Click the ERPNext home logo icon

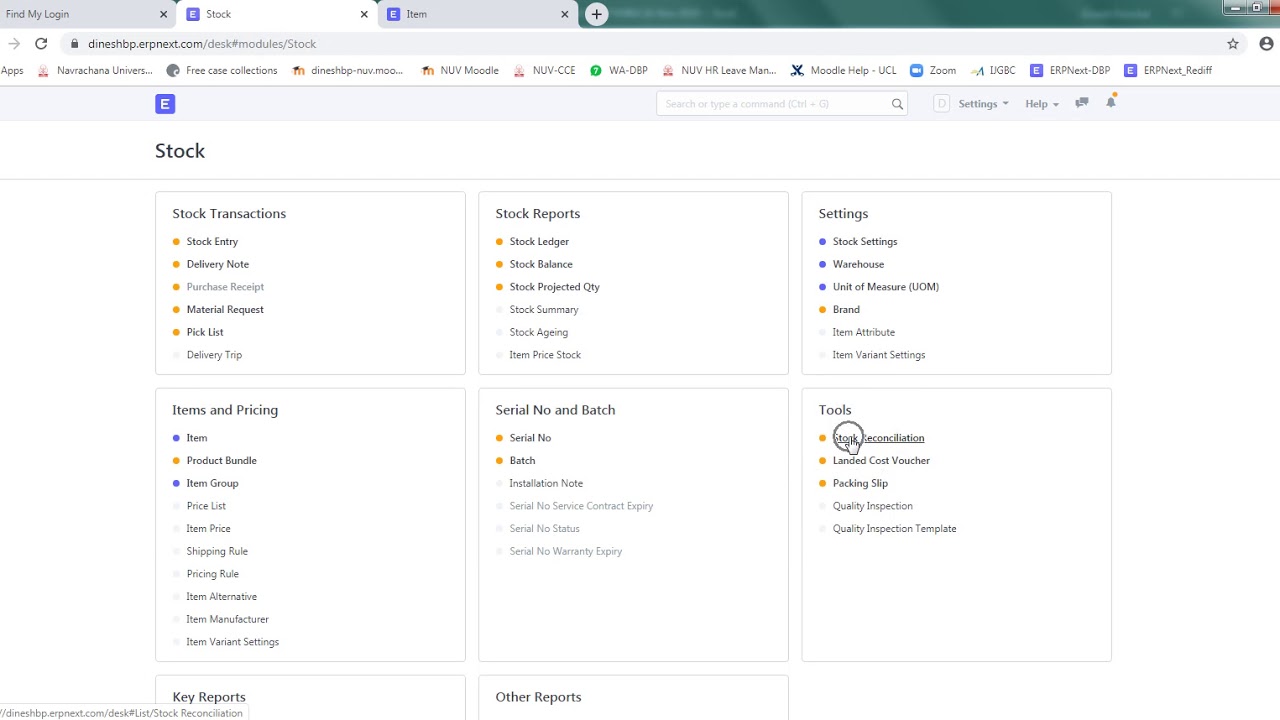[165, 104]
